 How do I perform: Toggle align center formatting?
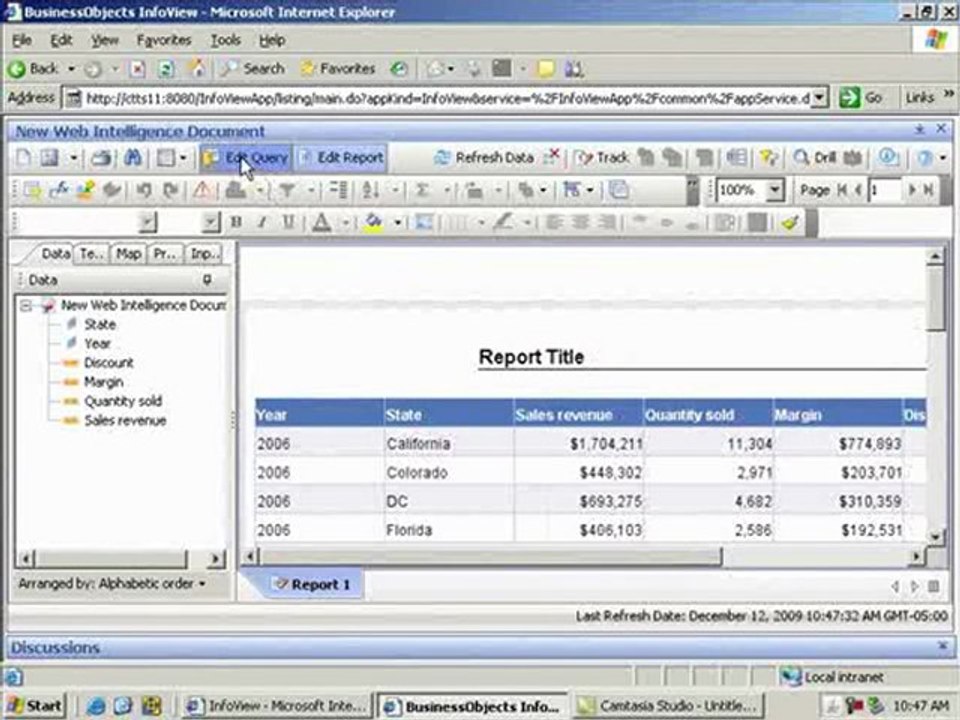point(580,222)
